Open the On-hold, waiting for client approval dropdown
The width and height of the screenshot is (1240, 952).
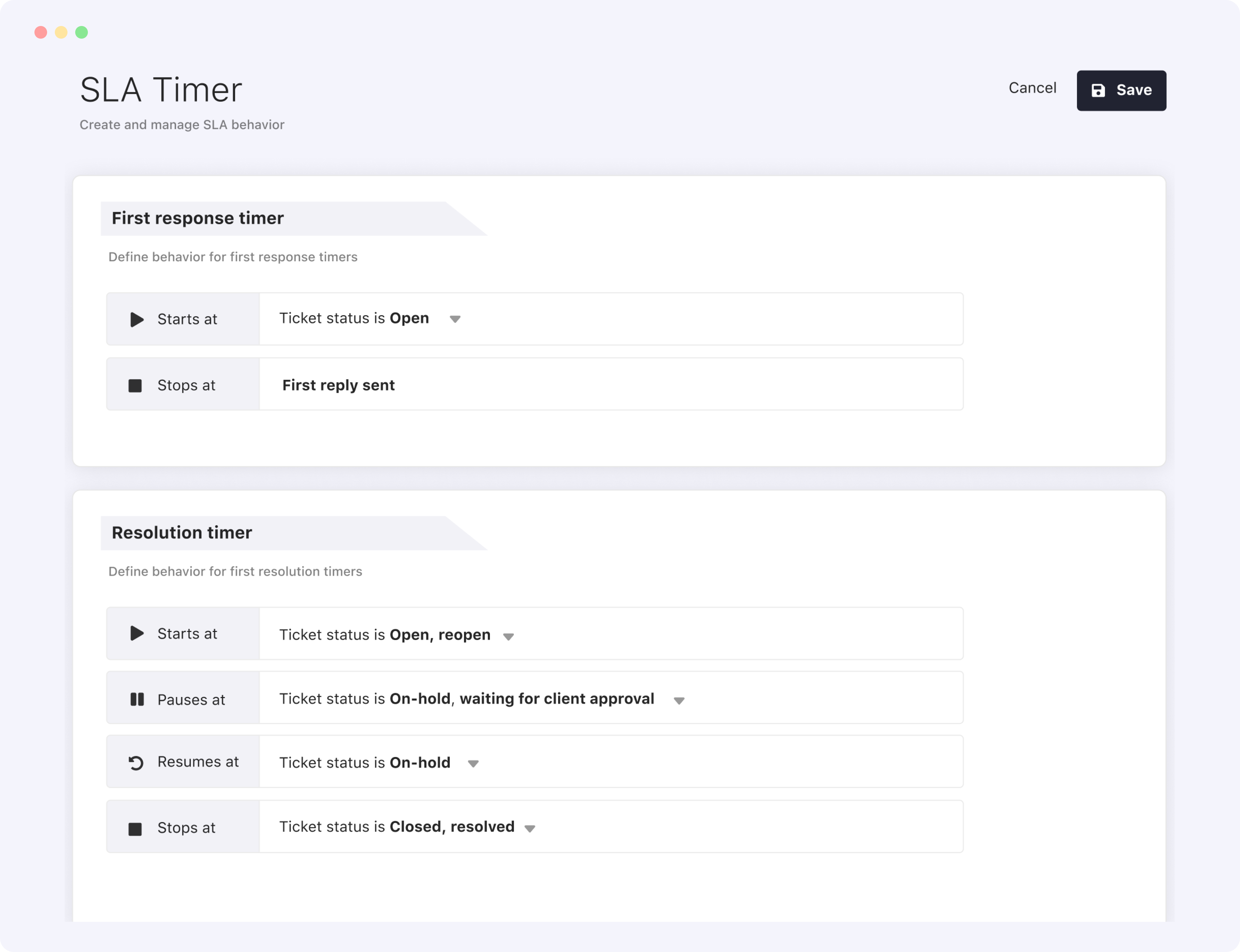point(680,700)
